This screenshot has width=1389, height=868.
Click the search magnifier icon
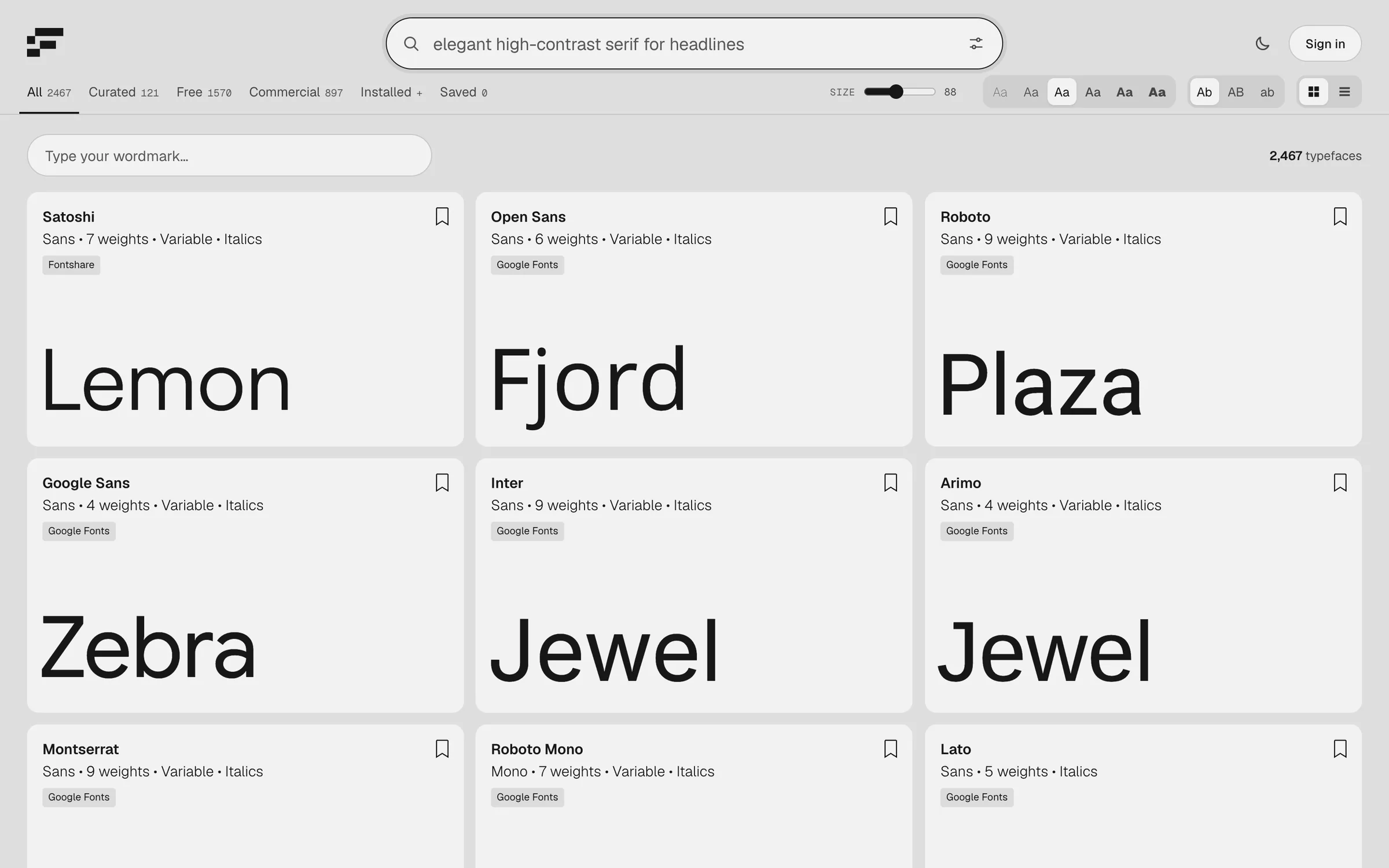click(411, 44)
